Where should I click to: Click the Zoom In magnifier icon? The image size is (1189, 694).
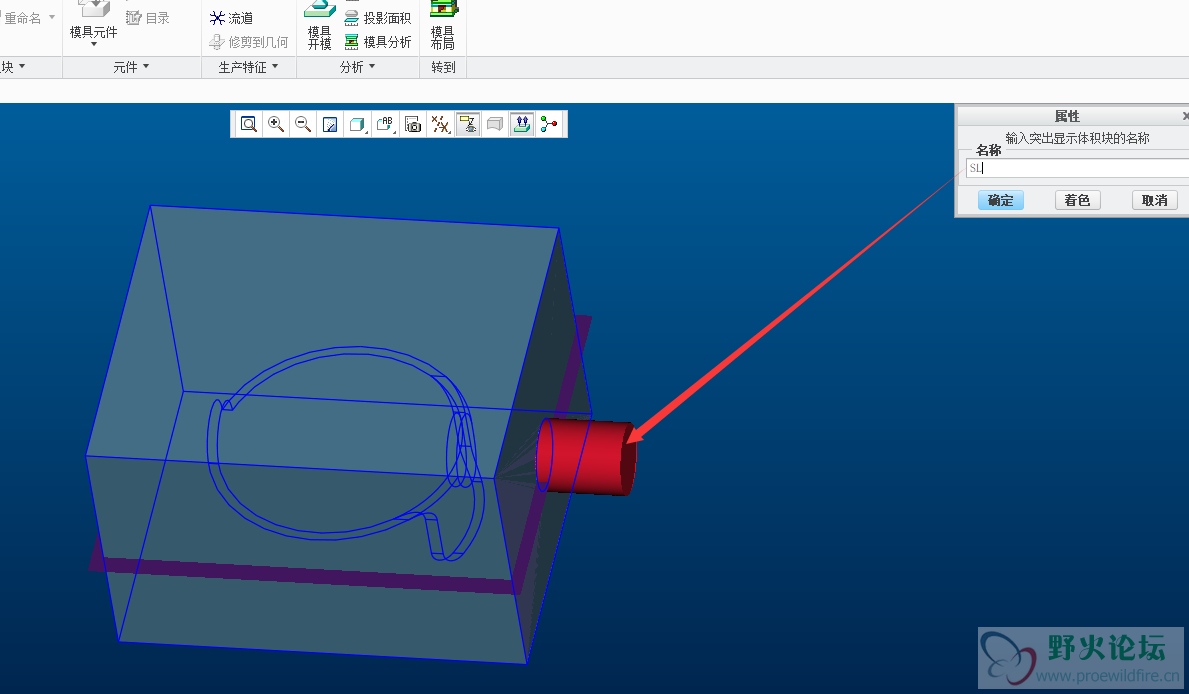276,124
